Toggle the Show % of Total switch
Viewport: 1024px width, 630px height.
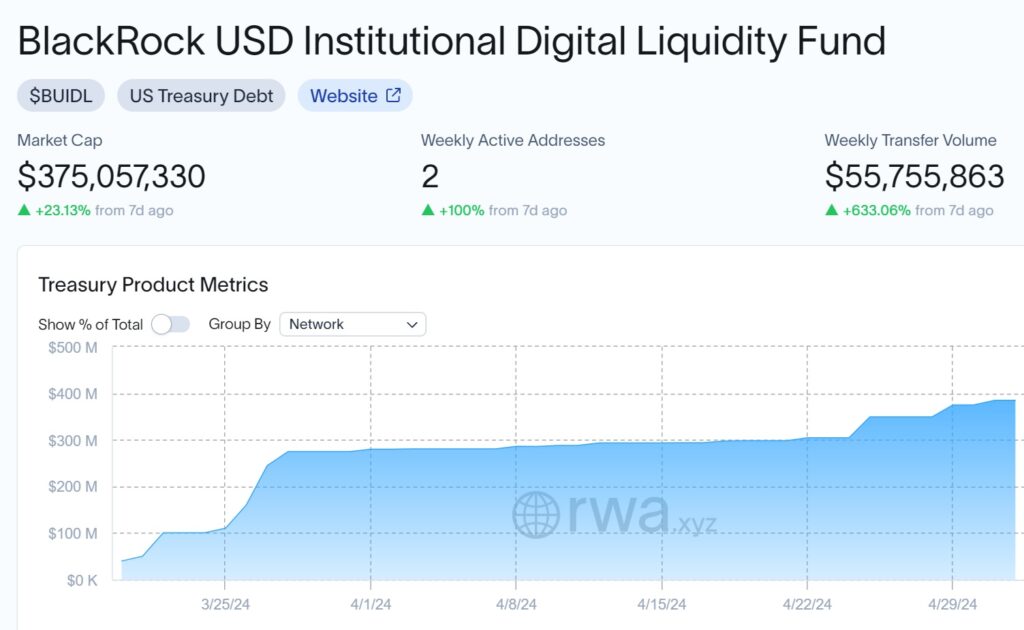[170, 324]
